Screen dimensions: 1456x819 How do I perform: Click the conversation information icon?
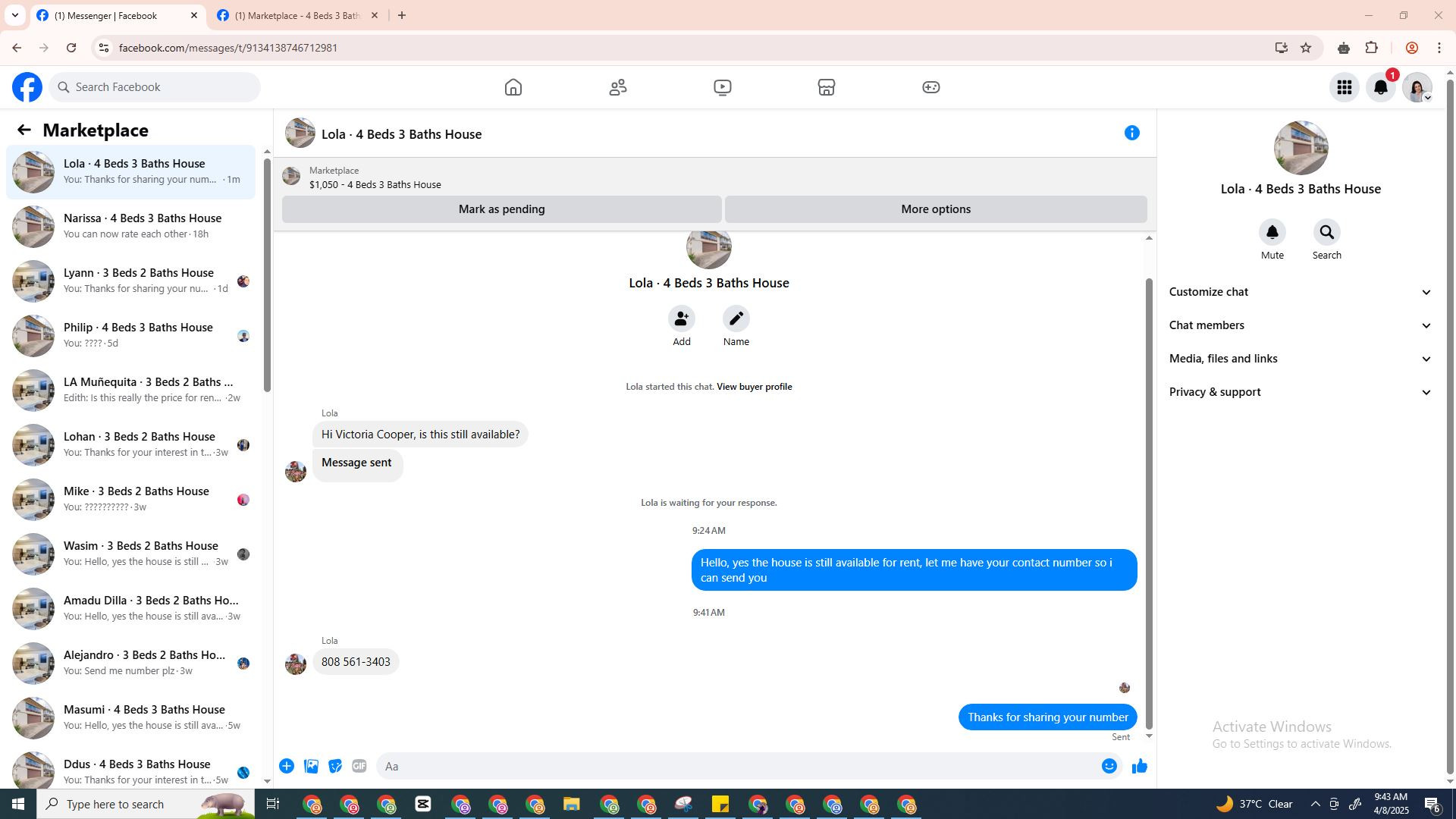coord(1131,133)
